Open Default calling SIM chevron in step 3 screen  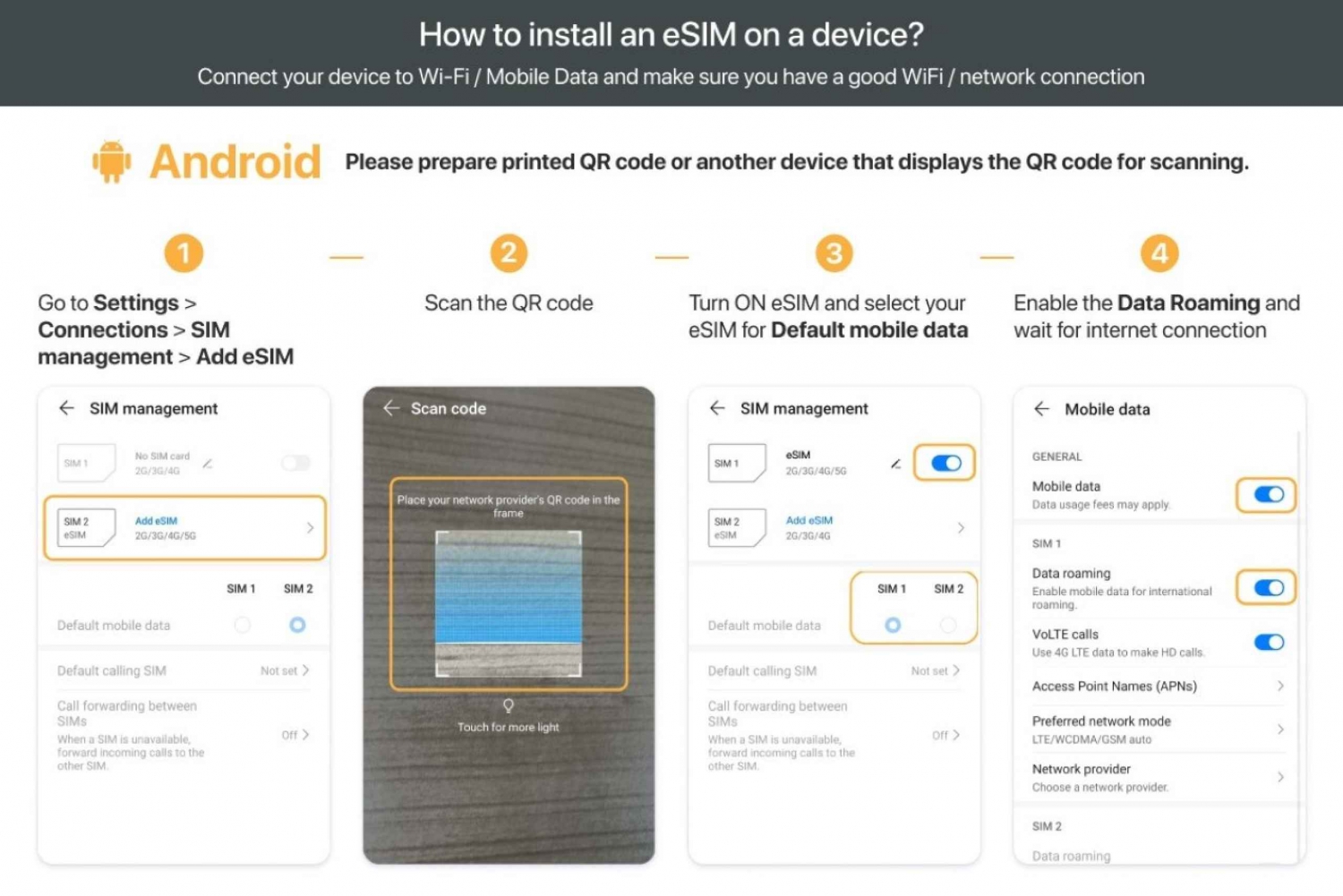click(x=956, y=670)
